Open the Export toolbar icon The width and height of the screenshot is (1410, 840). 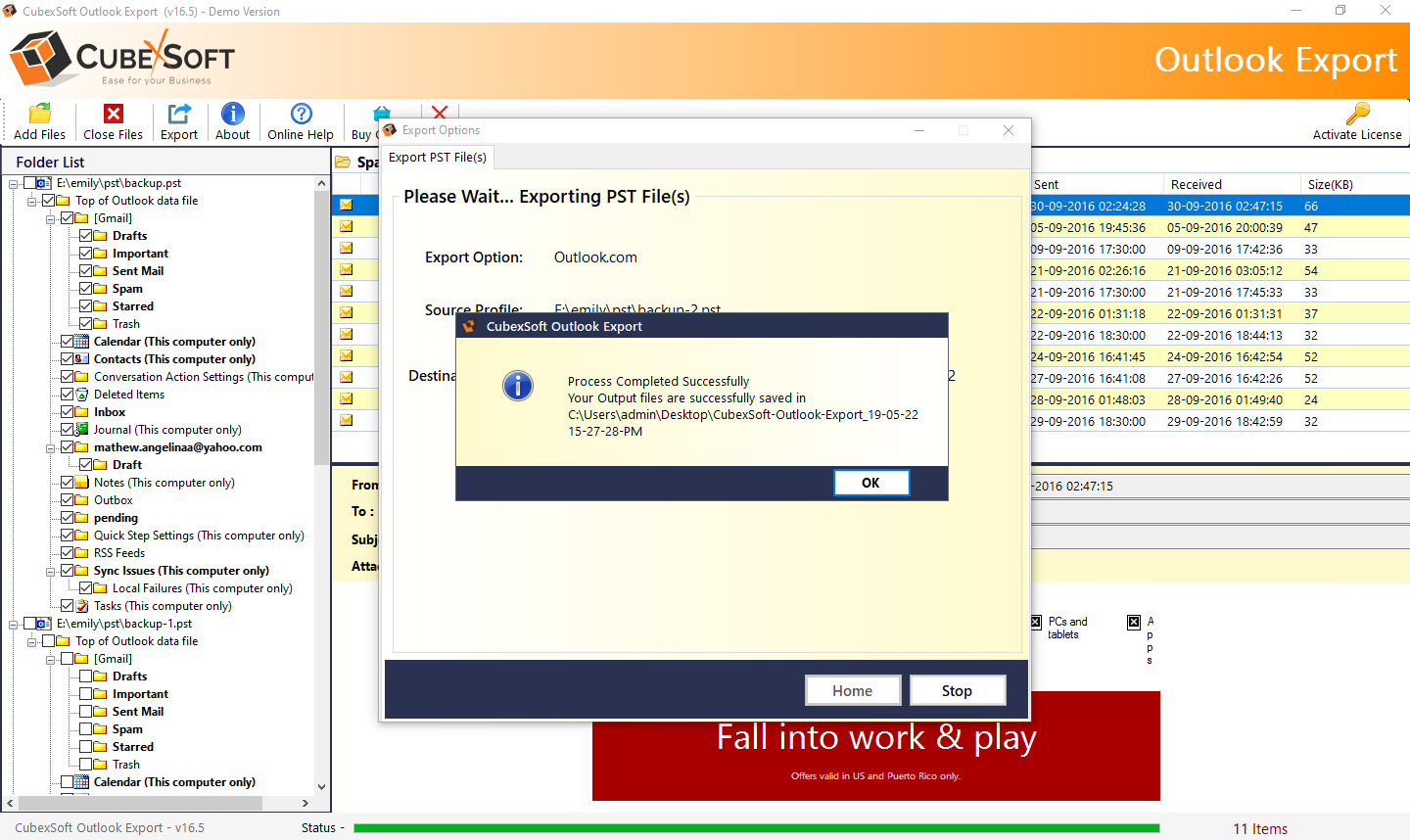[179, 114]
